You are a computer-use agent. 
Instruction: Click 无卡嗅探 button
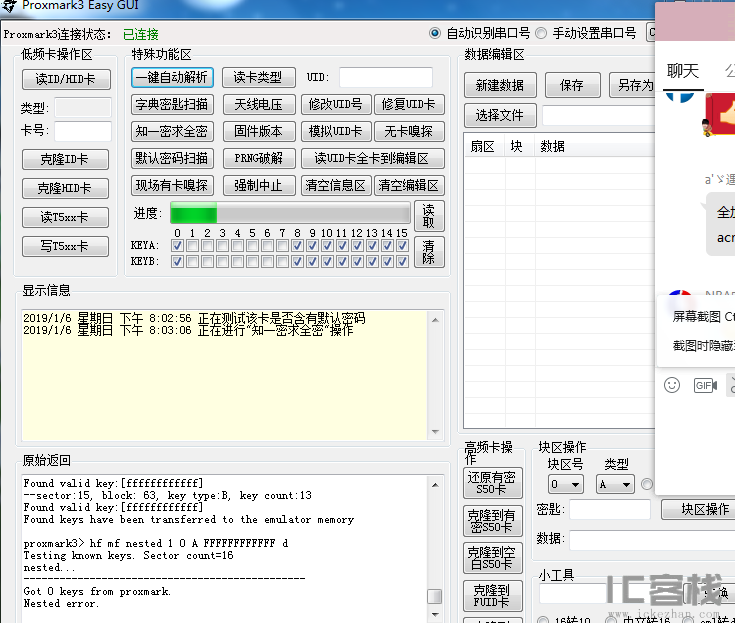tap(409, 131)
